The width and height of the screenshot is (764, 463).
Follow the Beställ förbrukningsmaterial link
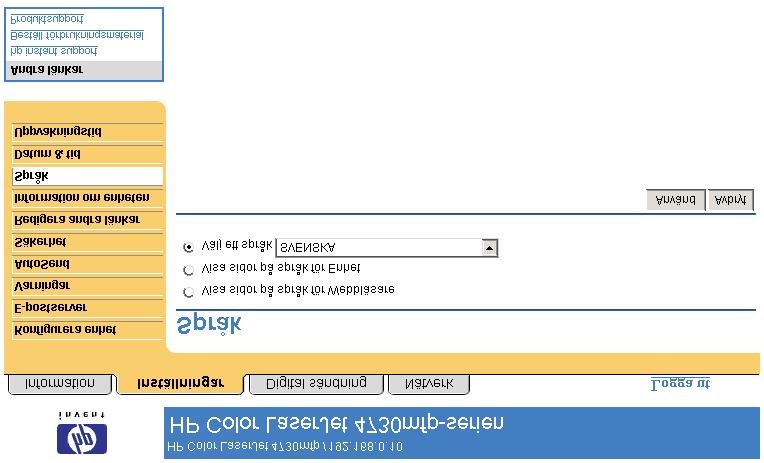[x=77, y=35]
